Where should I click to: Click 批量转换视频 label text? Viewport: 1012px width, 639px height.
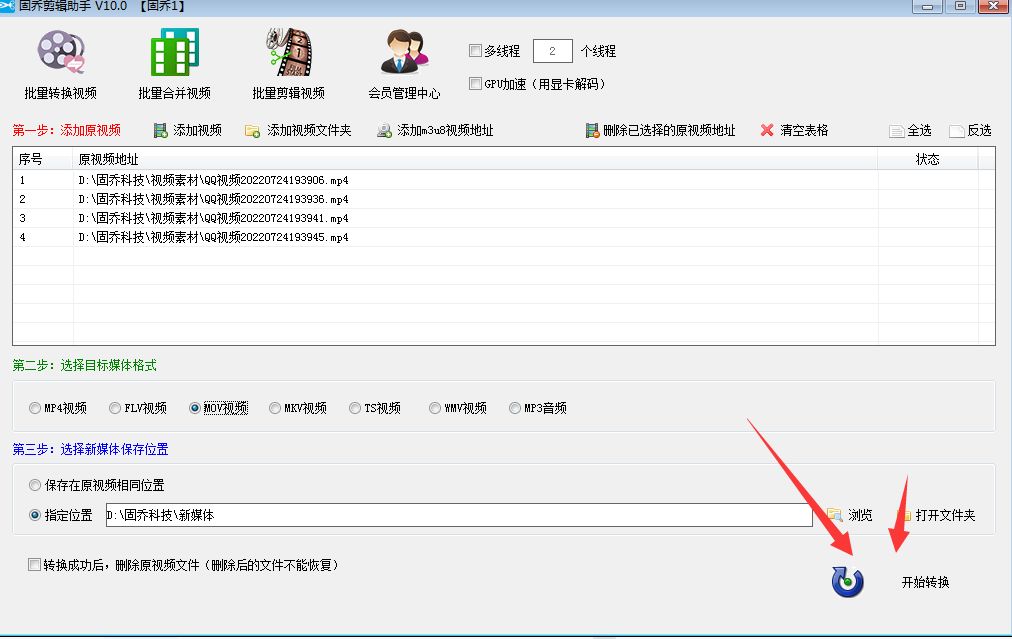pos(61,93)
